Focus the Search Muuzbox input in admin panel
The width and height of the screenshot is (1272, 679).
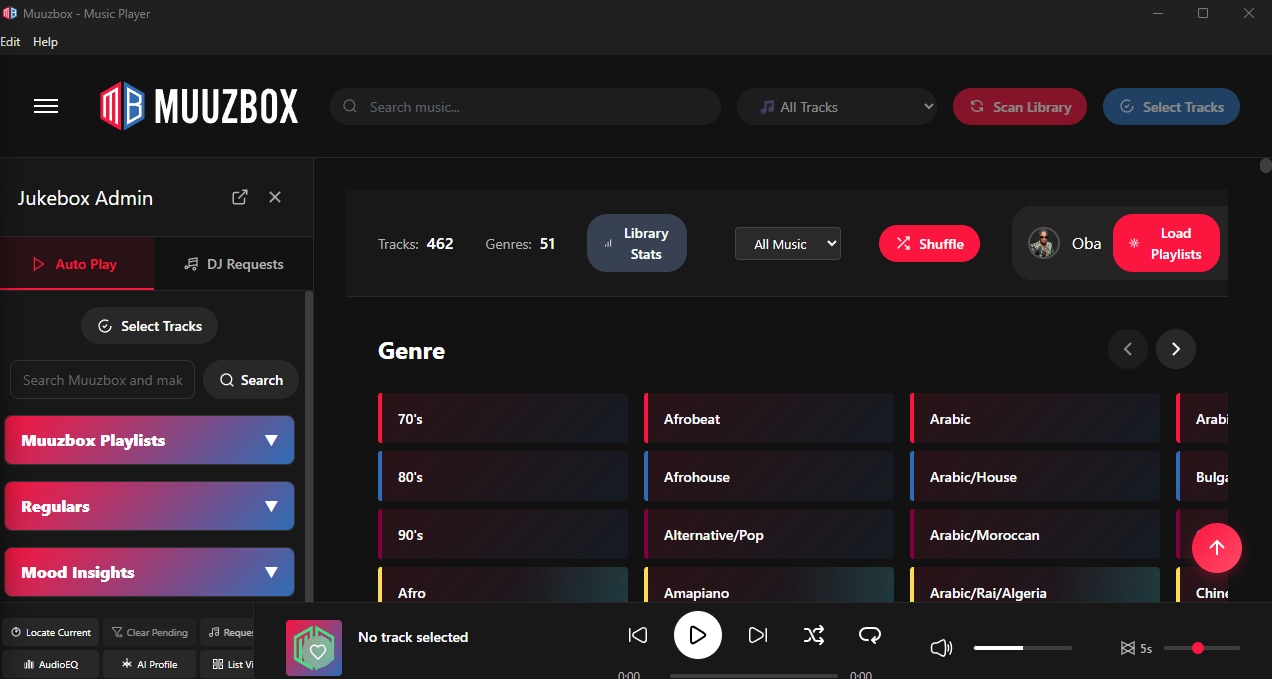coord(102,380)
